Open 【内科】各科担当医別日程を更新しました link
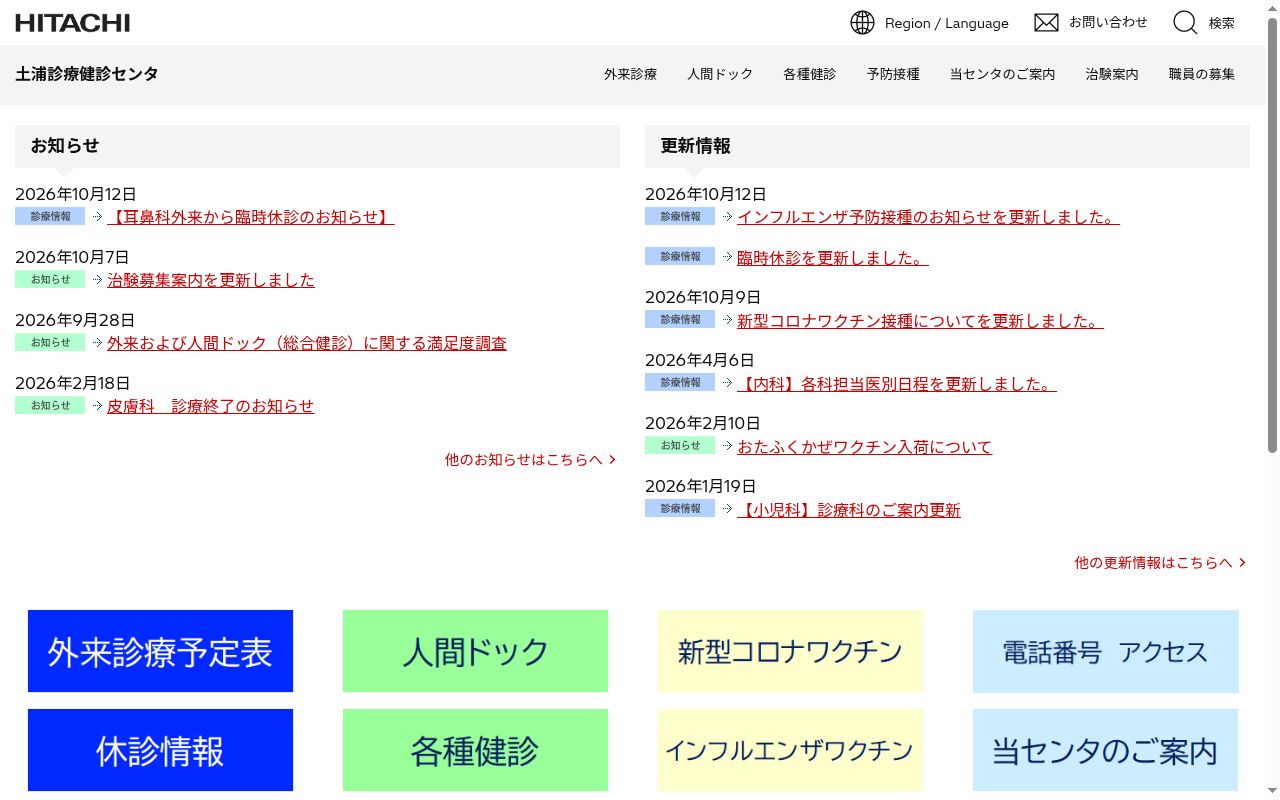 (x=897, y=384)
